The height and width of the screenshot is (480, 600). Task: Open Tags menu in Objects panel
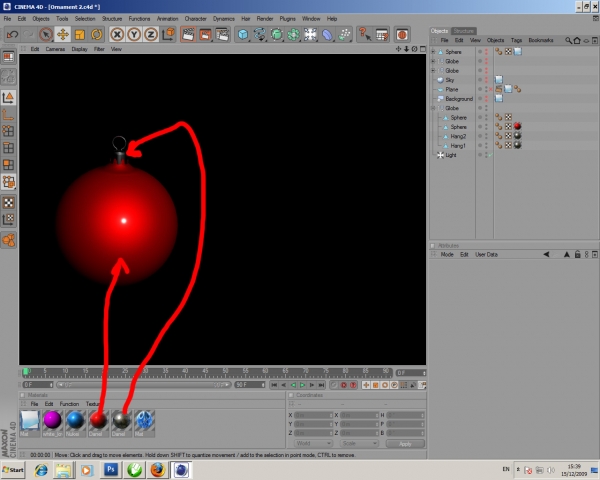(516, 40)
